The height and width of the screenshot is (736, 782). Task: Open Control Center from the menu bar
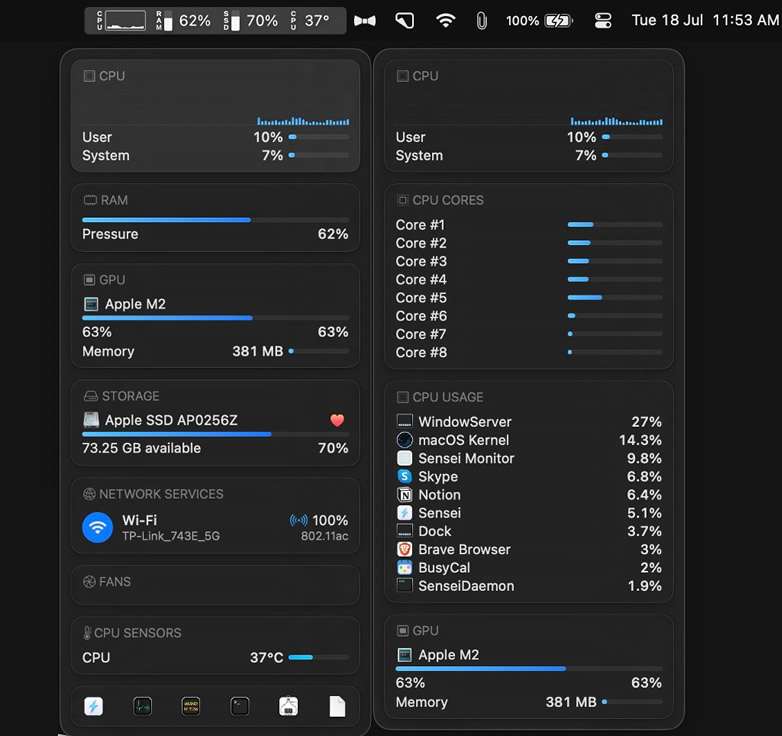[x=603, y=20]
